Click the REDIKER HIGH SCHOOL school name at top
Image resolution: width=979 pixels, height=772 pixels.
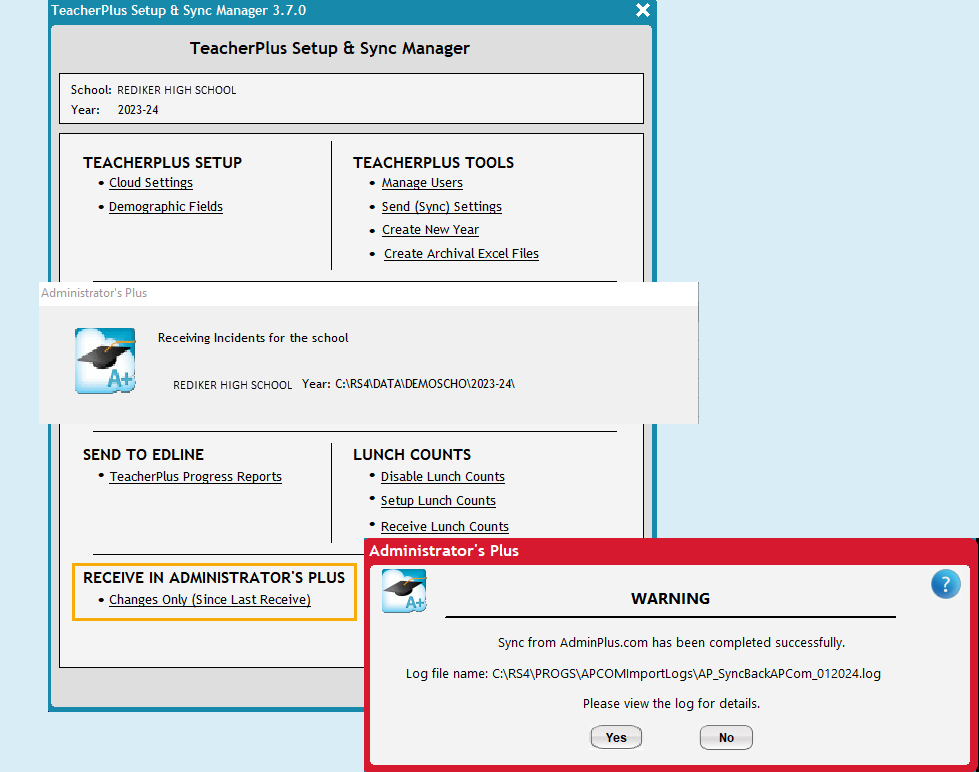pyautogui.click(x=177, y=90)
